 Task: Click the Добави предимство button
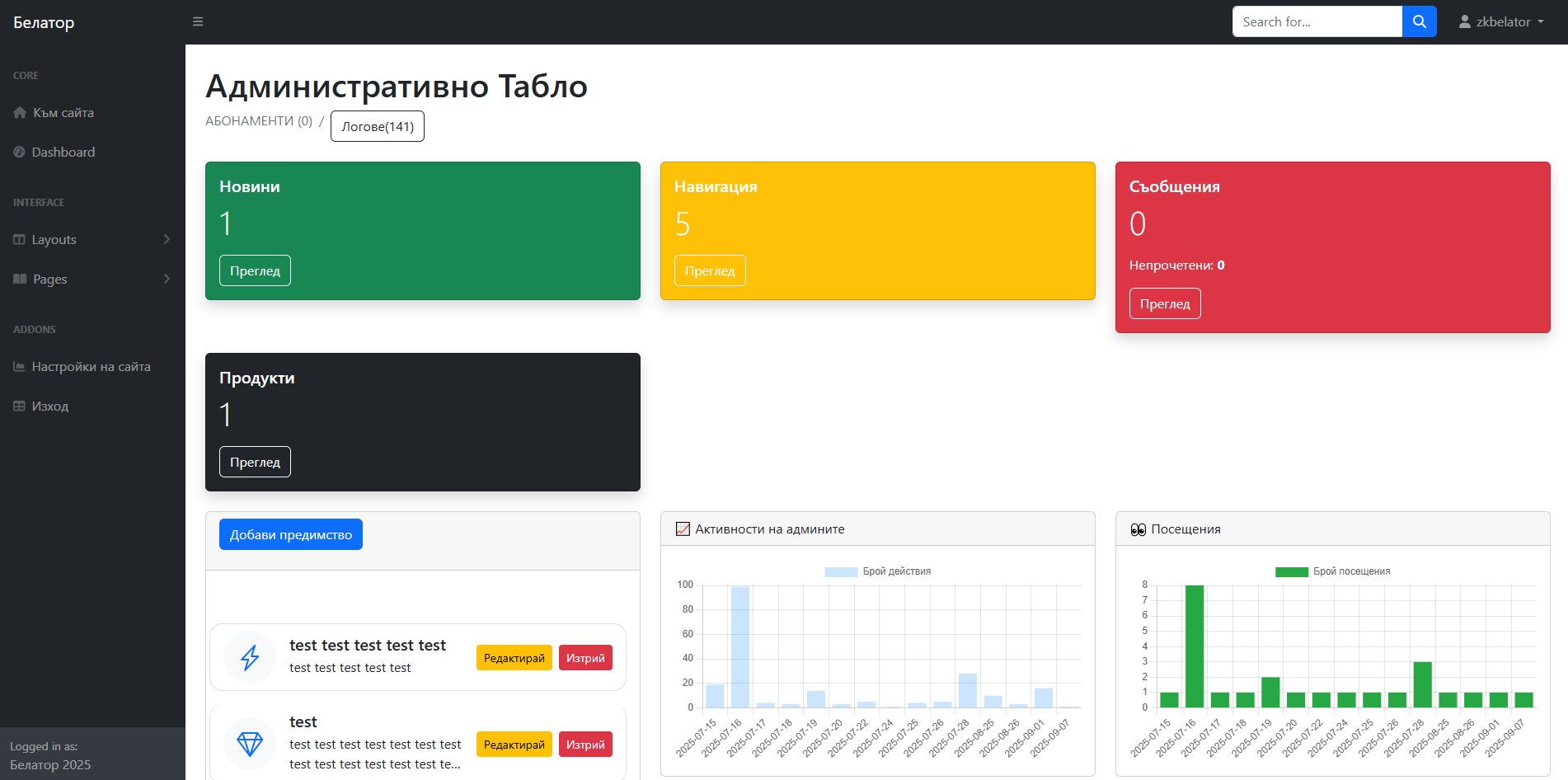tap(291, 534)
